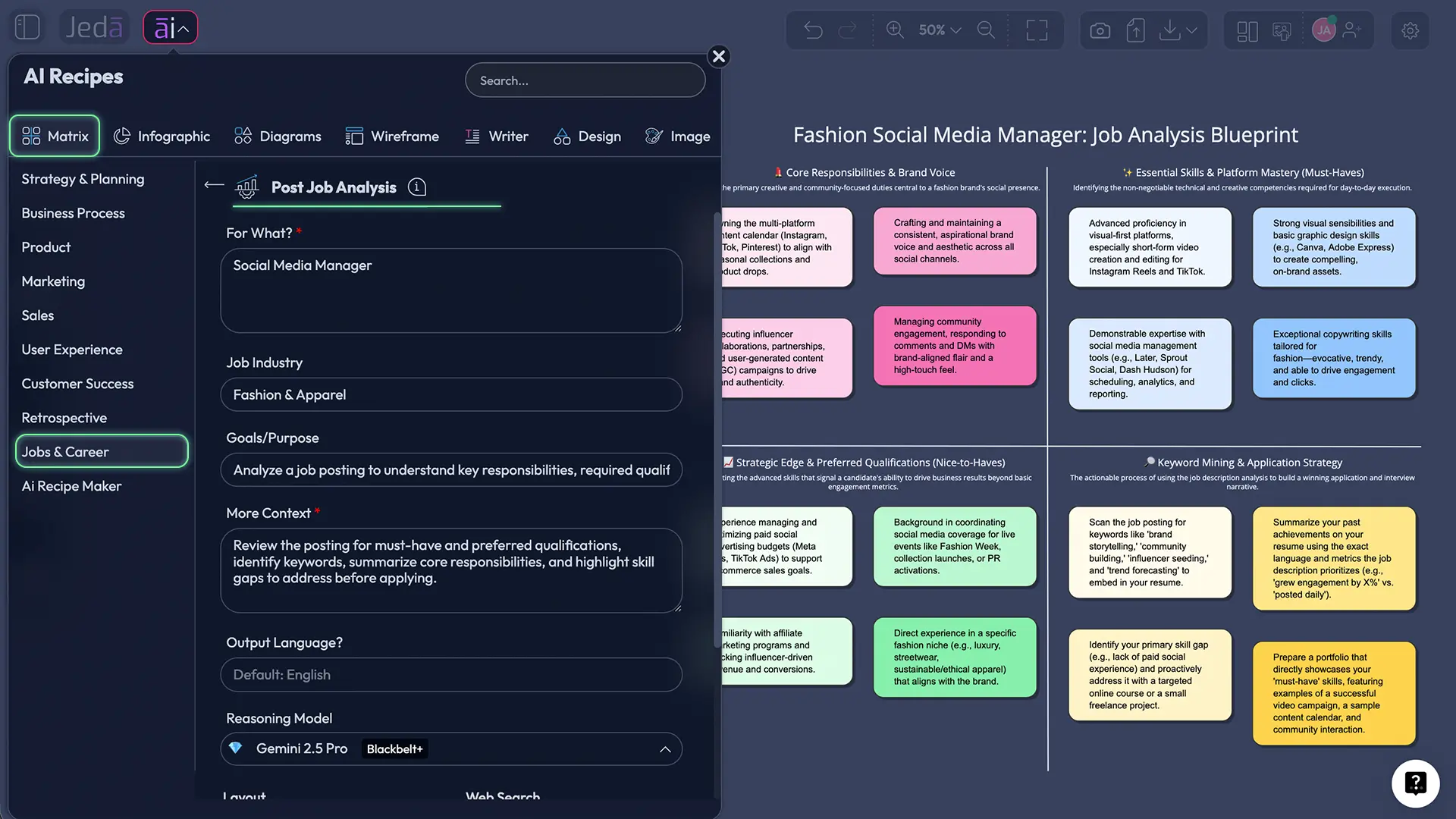Switch to the Writer tab
This screenshot has height=819, width=1456.
(x=496, y=136)
